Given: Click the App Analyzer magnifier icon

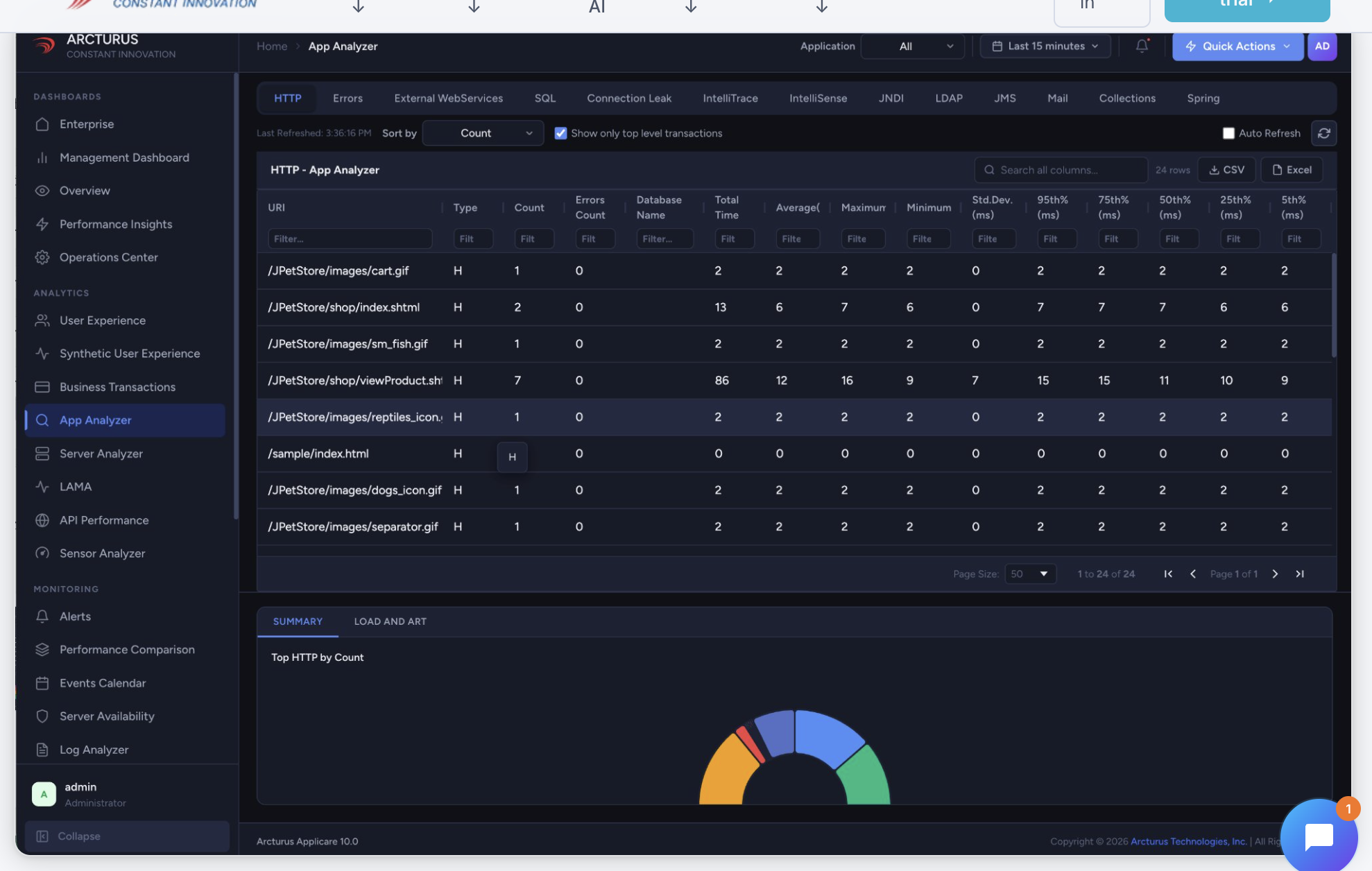Looking at the screenshot, I should click(42, 420).
